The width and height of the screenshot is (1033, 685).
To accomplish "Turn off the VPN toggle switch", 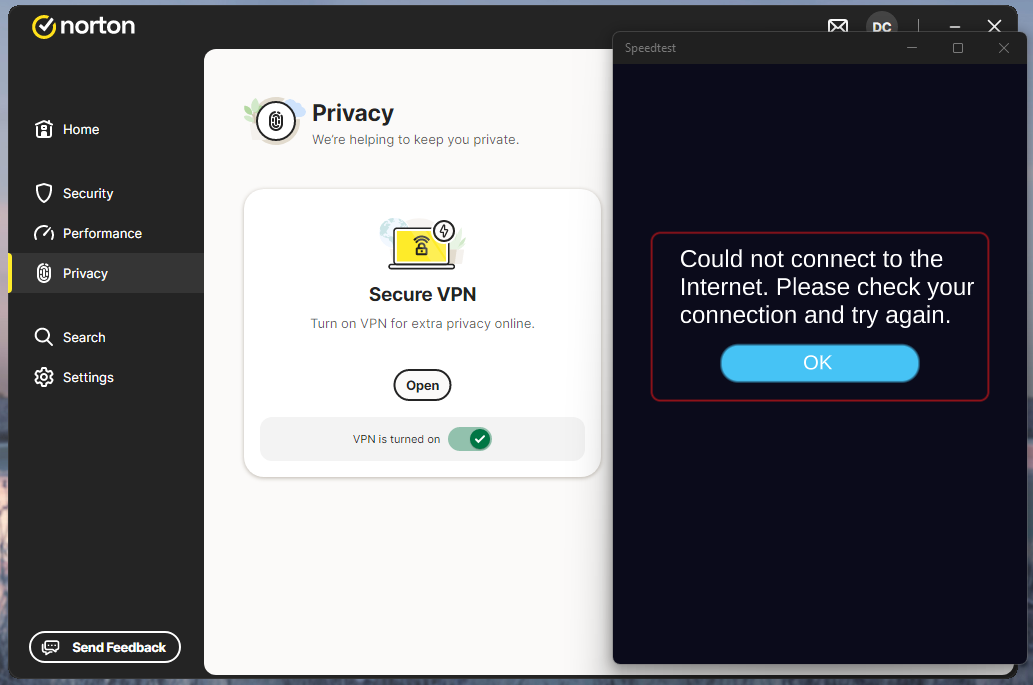I will (x=469, y=439).
